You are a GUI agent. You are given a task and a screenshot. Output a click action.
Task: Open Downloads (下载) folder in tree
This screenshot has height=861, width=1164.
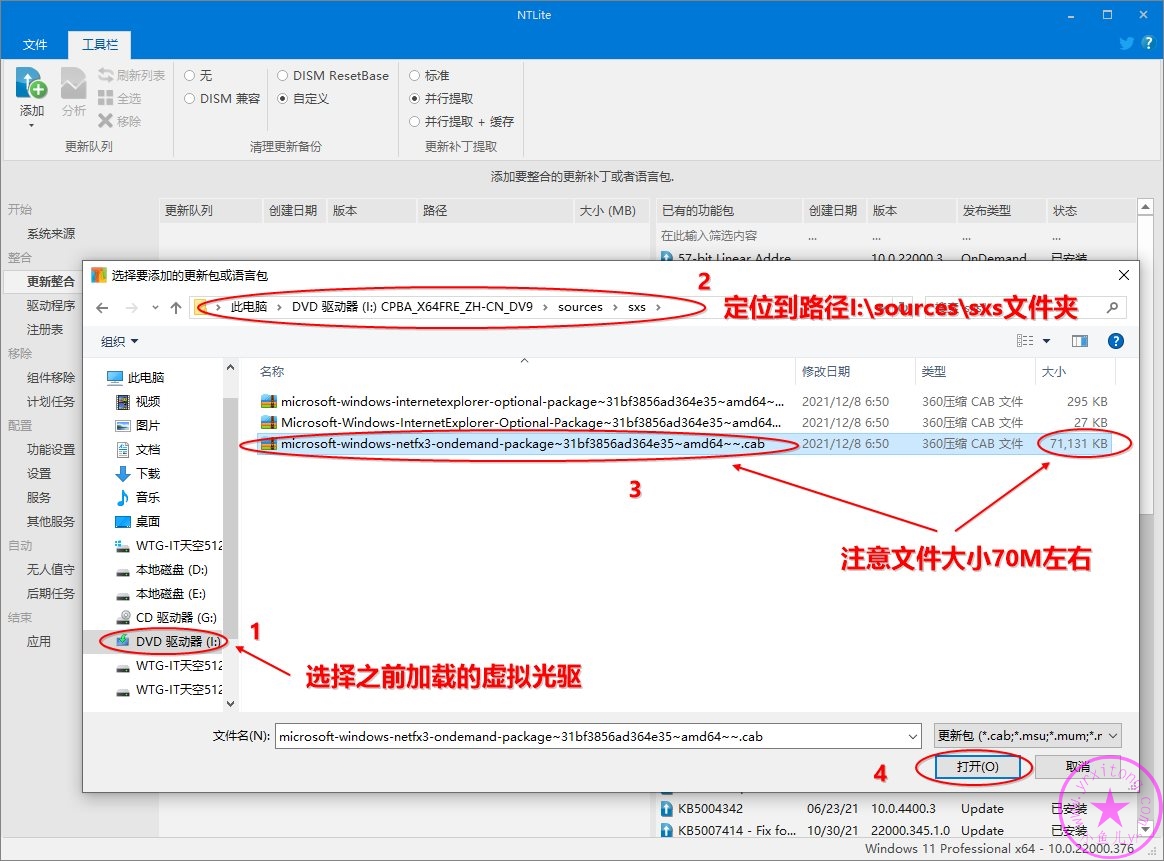point(138,474)
